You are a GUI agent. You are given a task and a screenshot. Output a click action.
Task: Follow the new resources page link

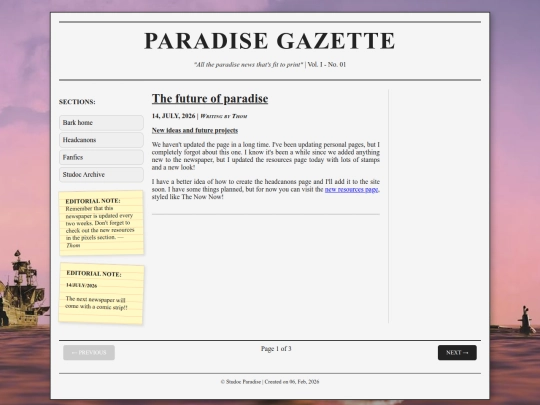(351, 189)
